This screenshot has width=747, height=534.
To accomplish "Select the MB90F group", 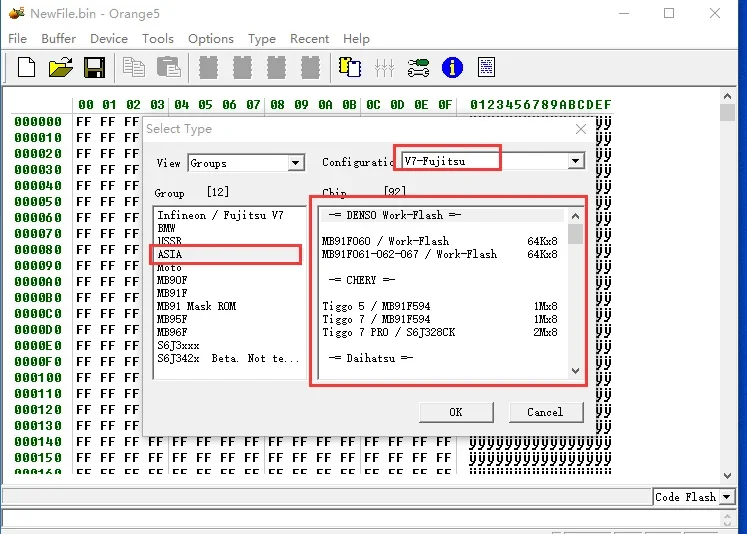I will (x=229, y=280).
